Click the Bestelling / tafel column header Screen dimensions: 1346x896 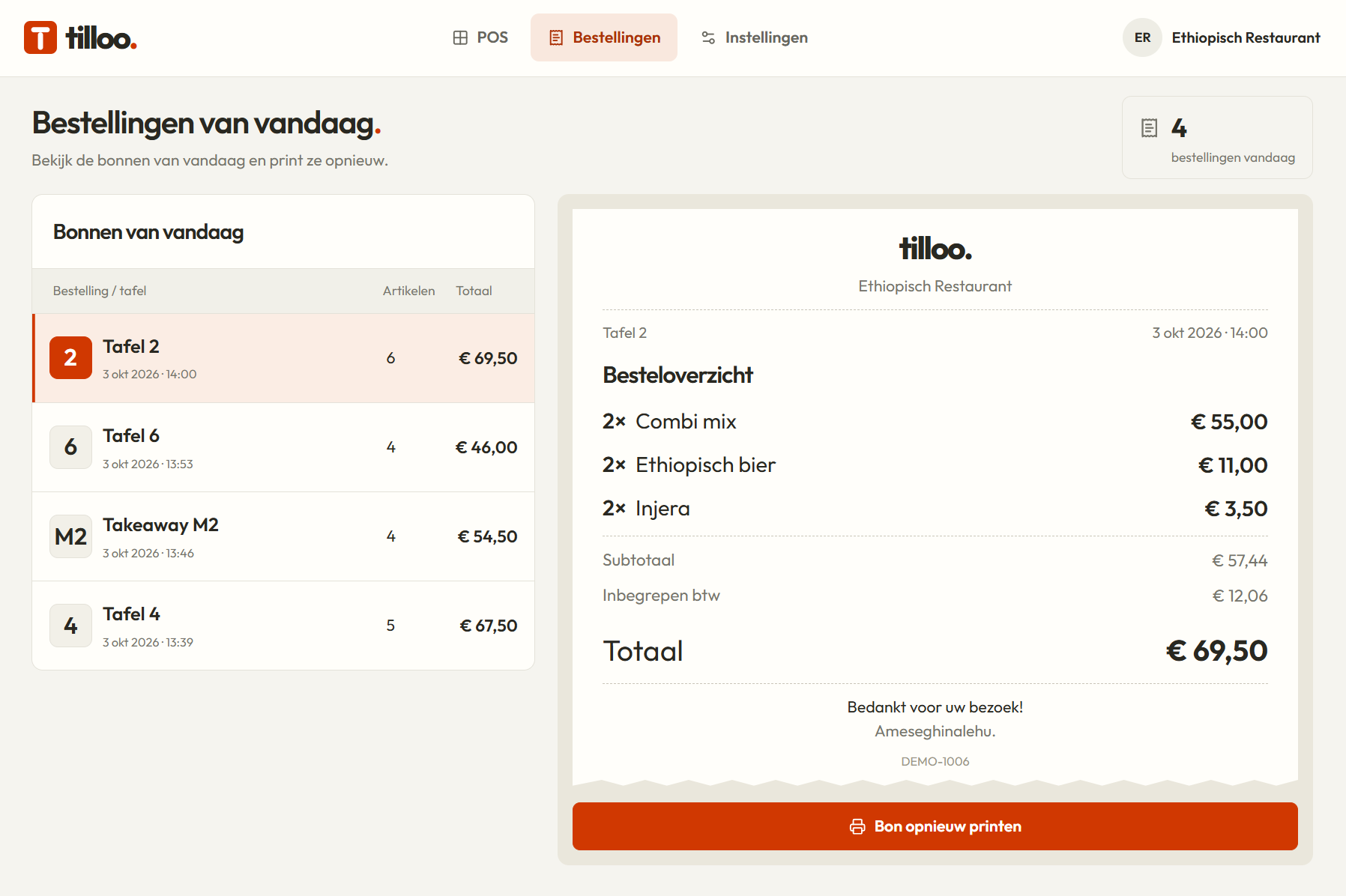click(x=100, y=291)
